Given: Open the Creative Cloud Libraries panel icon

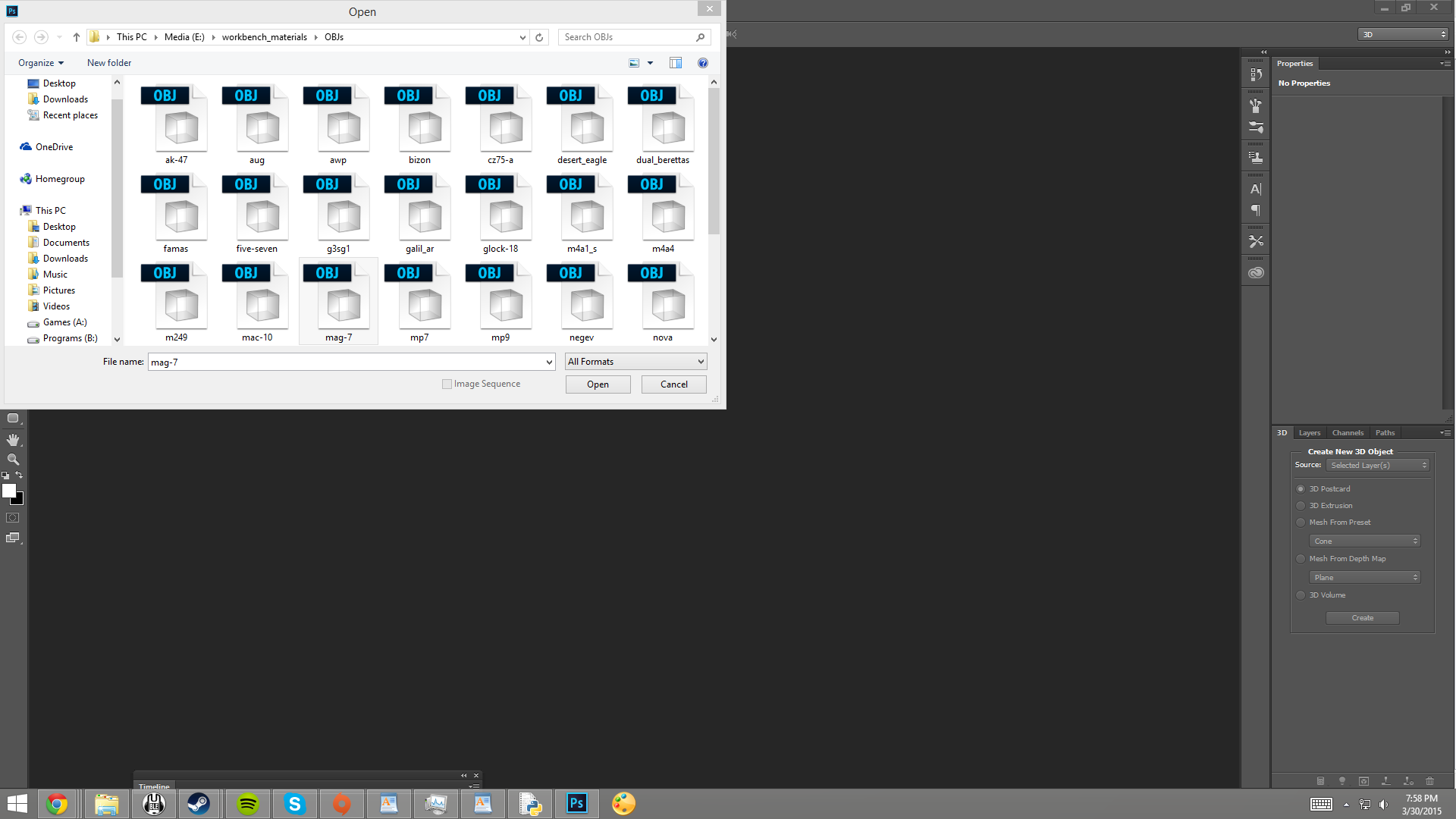Looking at the screenshot, I should pos(1256,272).
